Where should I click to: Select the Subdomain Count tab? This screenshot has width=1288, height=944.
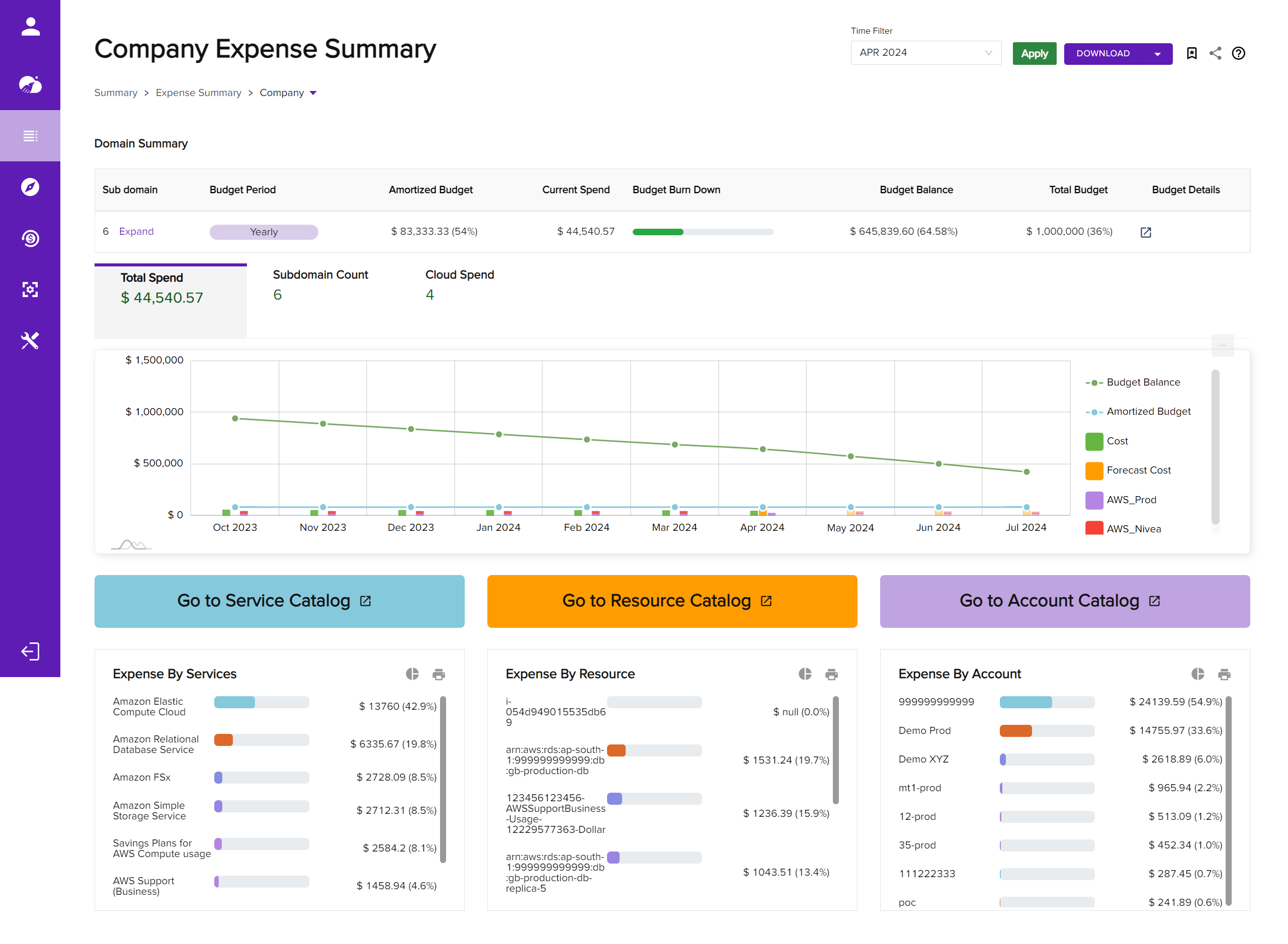pyautogui.click(x=320, y=285)
